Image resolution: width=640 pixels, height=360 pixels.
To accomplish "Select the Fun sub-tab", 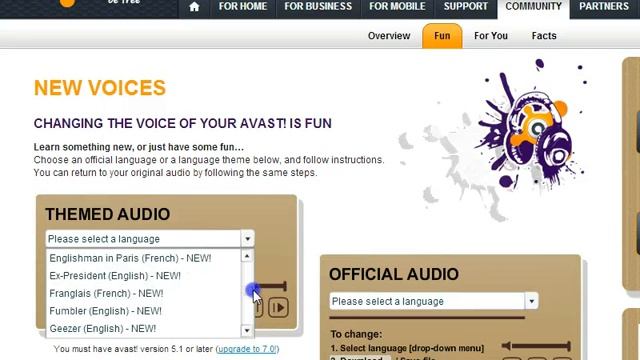I will click(442, 36).
